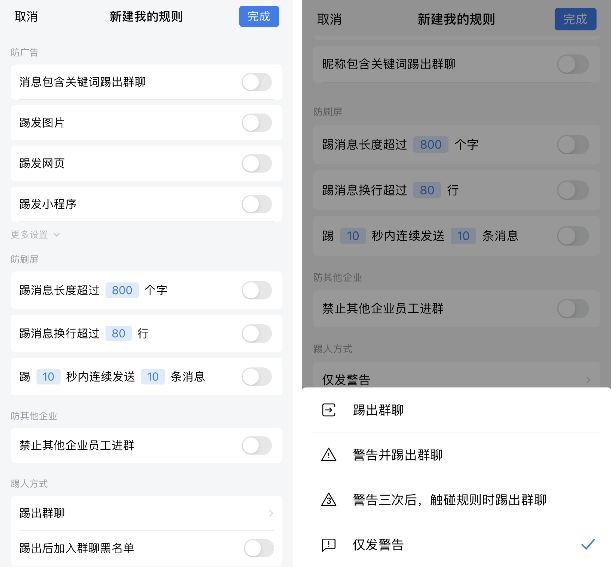
Task: Select 踢出群聊 option in bottom sheet
Action: point(456,410)
